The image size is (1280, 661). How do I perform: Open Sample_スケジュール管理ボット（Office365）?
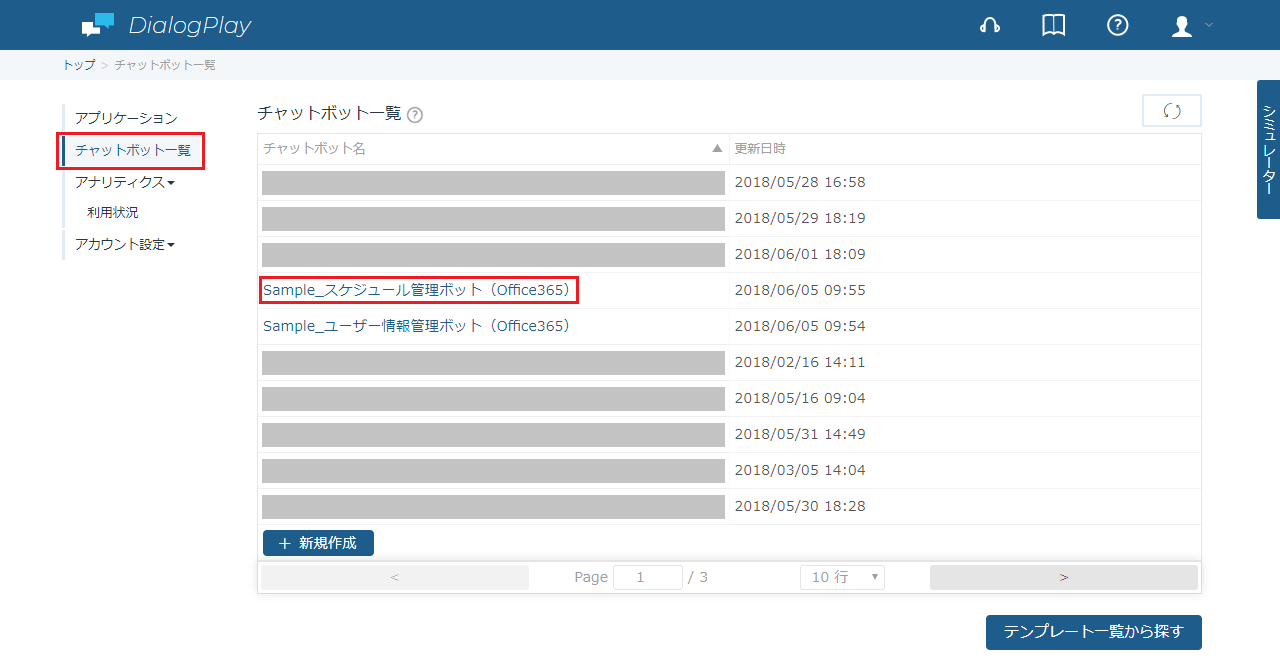[x=417, y=290]
